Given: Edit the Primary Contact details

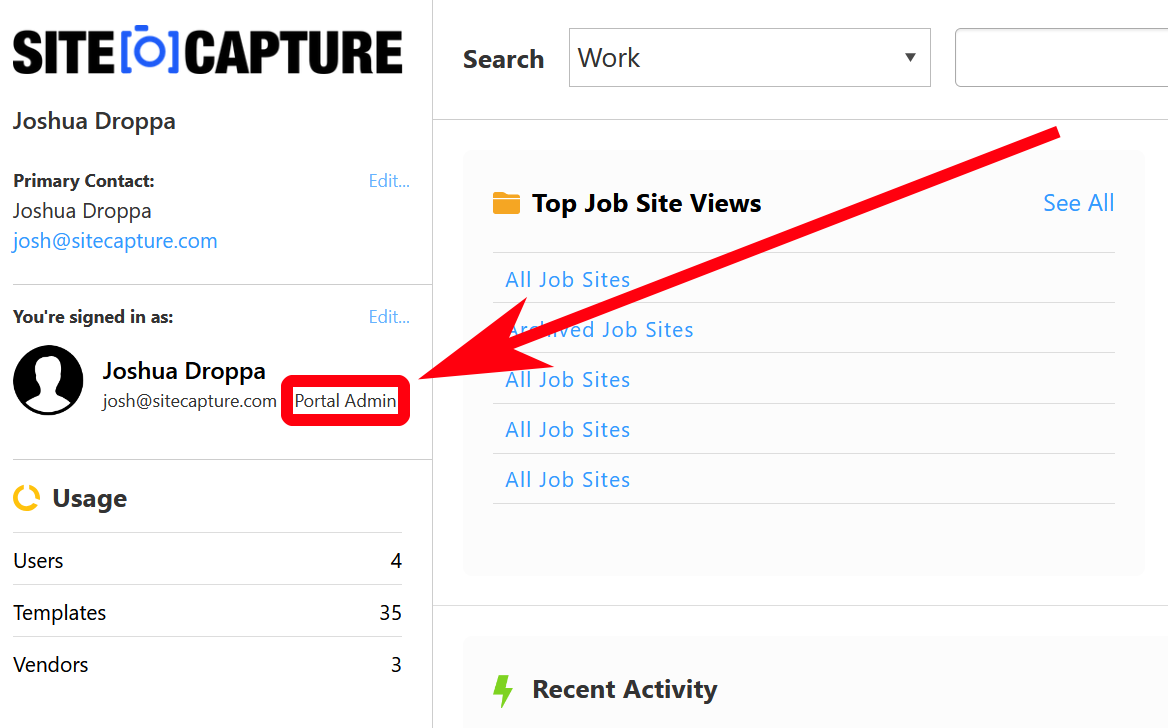Looking at the screenshot, I should tap(389, 181).
